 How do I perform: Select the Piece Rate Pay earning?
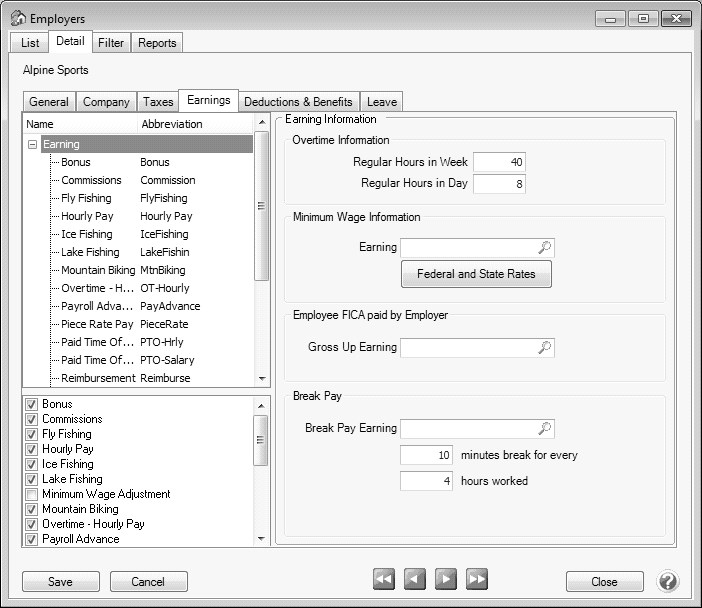96,324
